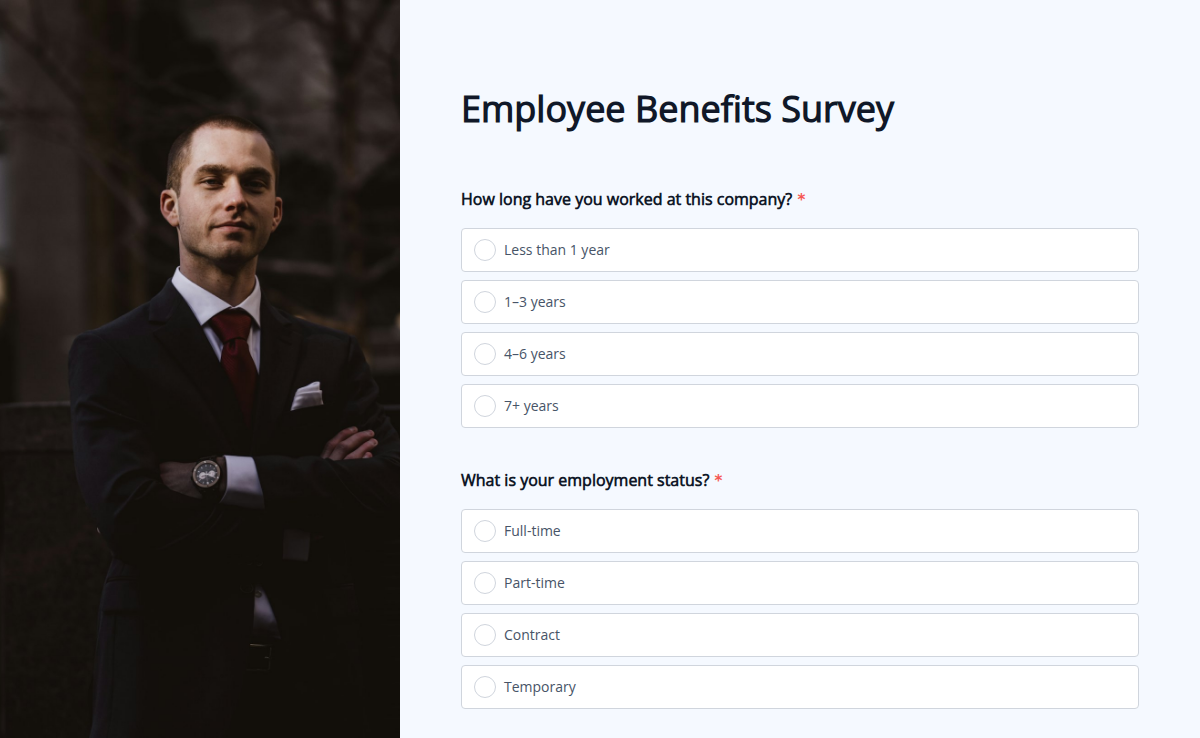The image size is (1200, 738).
Task: Click the radio circle next to "7+ years"
Action: coord(485,406)
